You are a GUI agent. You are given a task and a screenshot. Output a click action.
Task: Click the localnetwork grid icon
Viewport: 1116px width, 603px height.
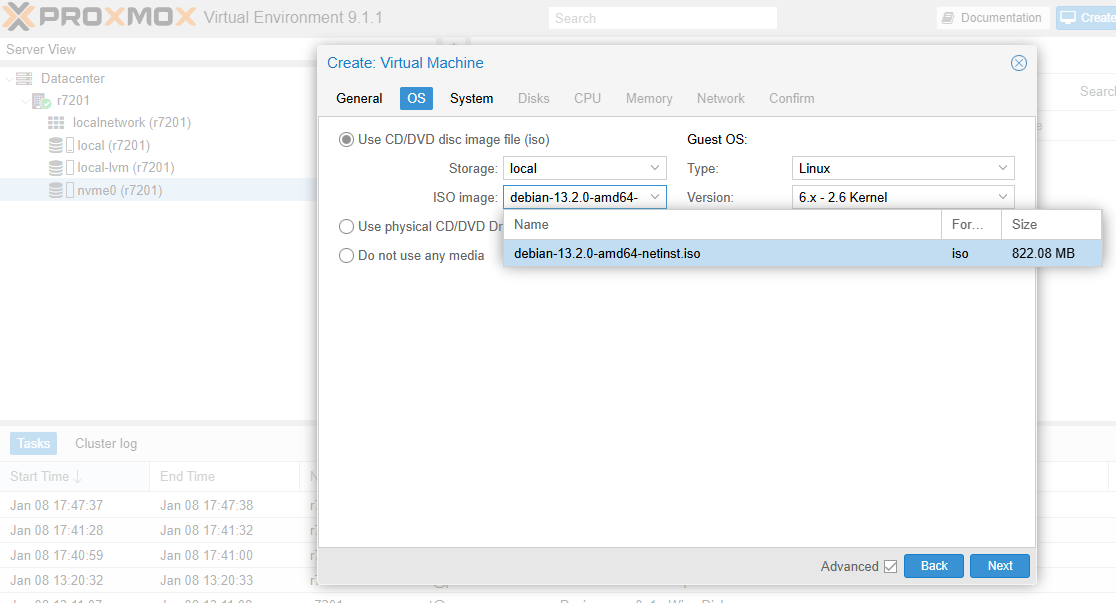pos(57,123)
